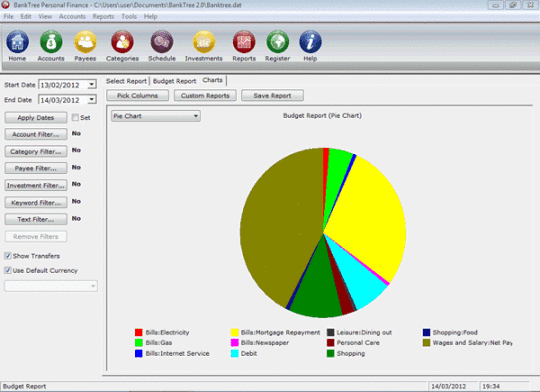540x392 pixels.
Task: Click the maroon Personal Care swatch
Action: click(331, 343)
